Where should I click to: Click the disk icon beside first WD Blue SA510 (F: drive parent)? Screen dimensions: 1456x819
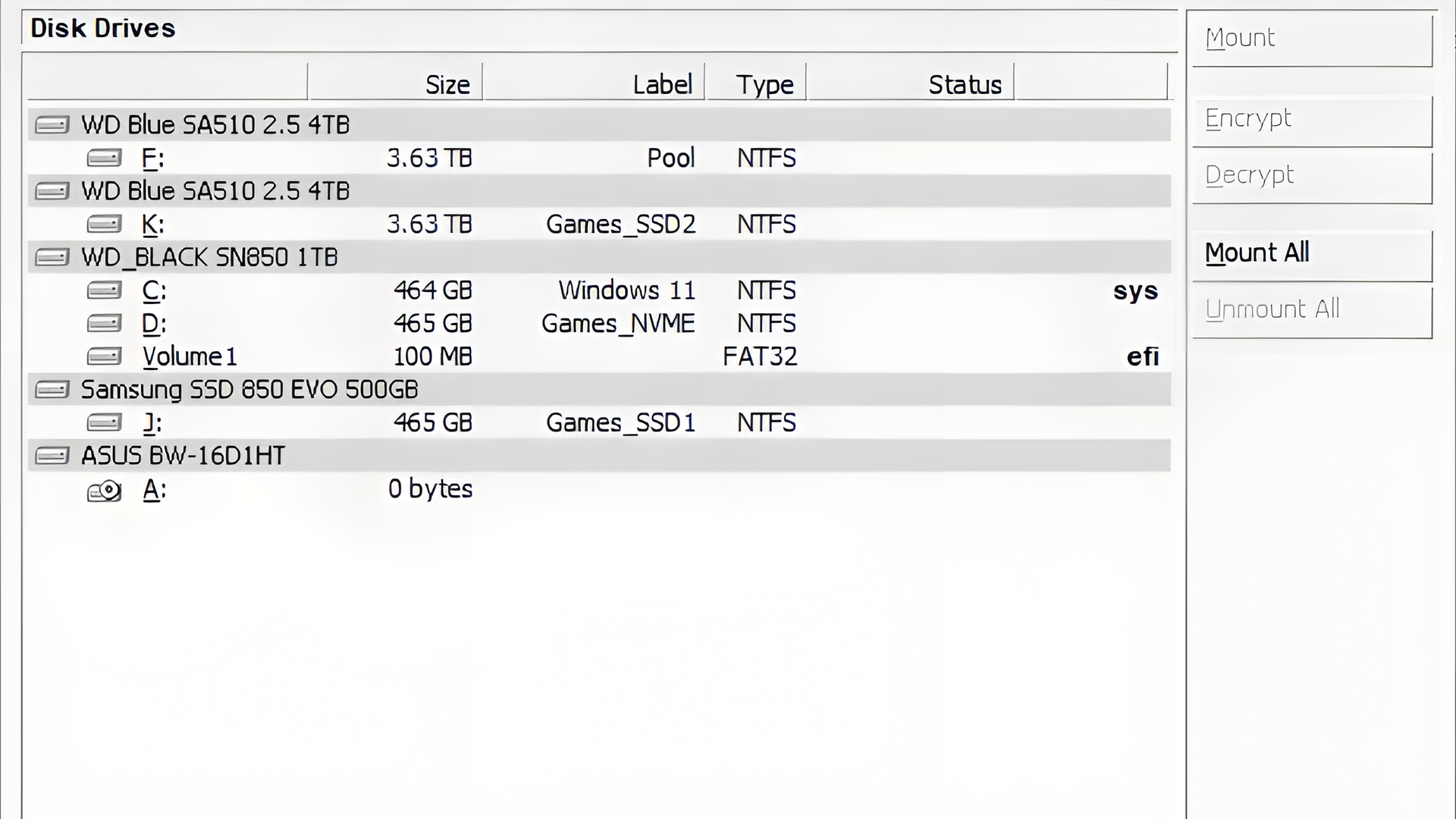(52, 124)
